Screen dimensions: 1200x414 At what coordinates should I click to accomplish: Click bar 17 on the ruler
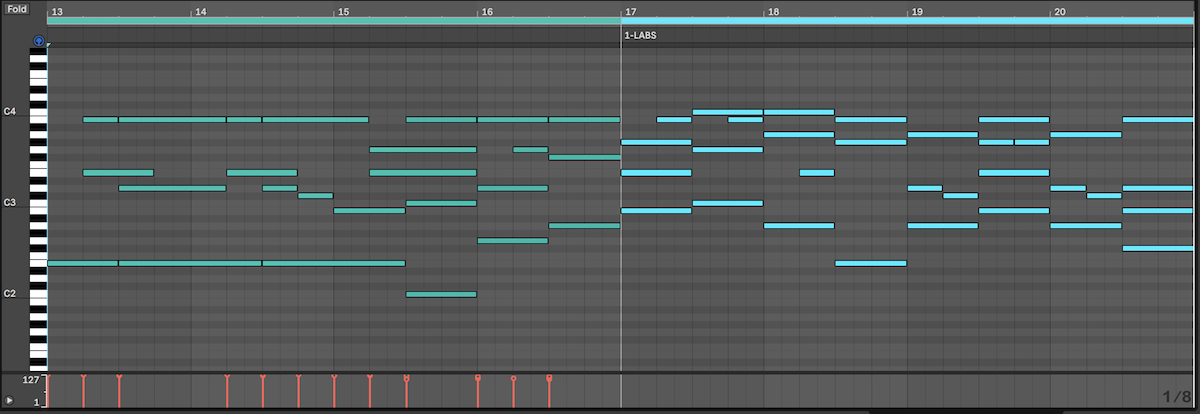point(631,11)
